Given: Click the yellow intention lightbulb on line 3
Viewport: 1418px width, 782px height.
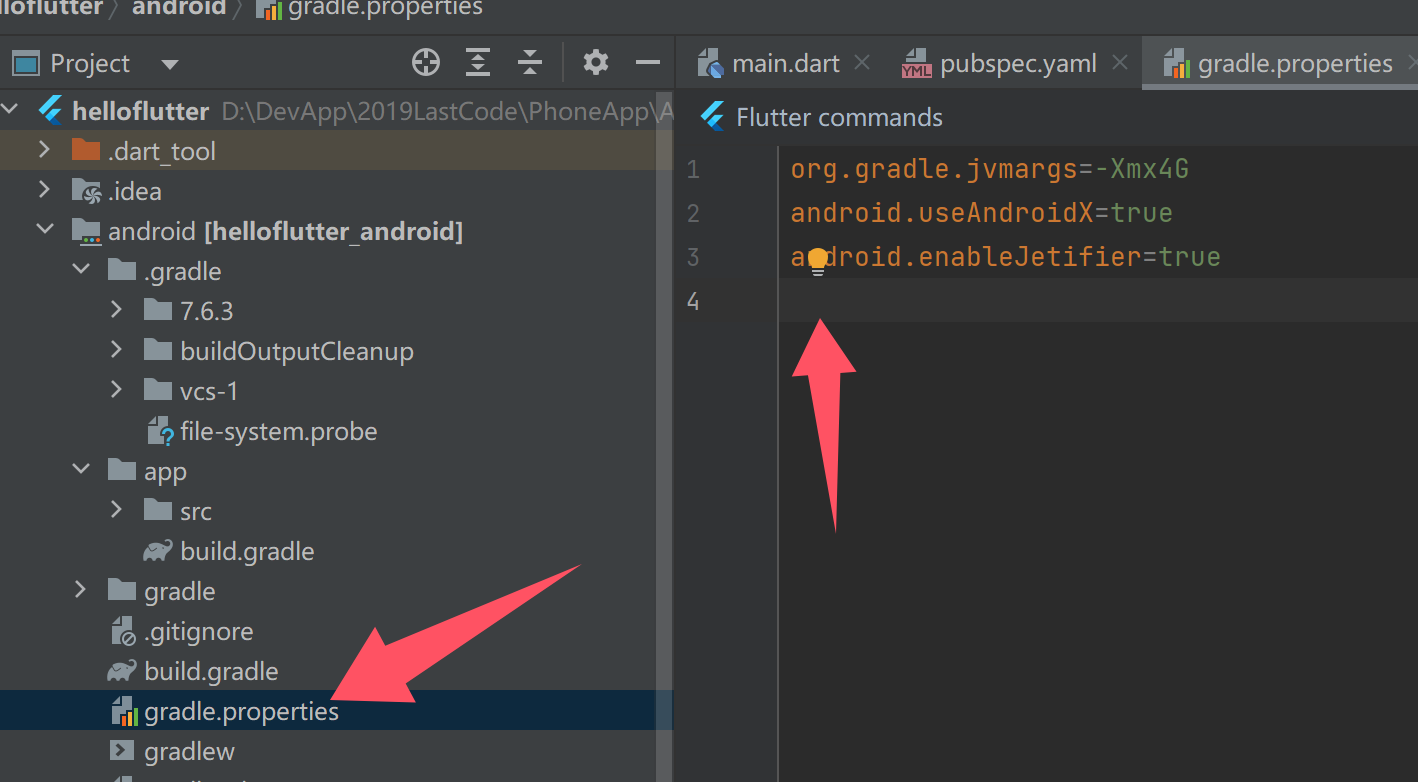Looking at the screenshot, I should [818, 262].
